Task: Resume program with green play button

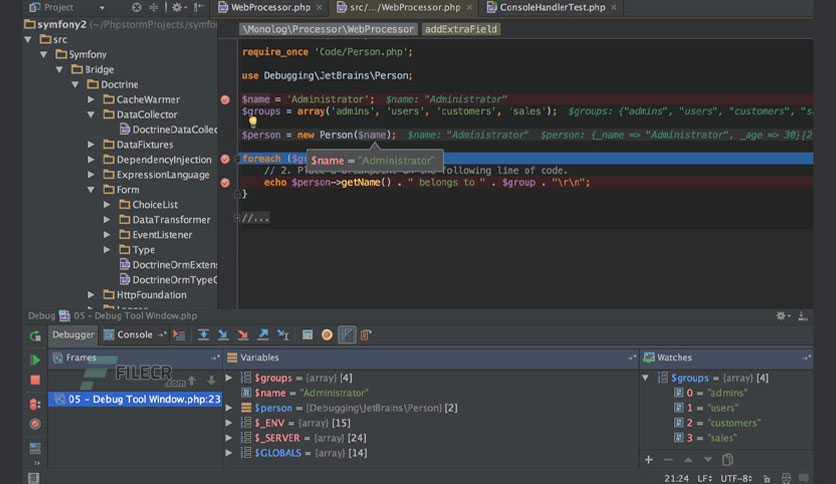Action: [x=35, y=360]
